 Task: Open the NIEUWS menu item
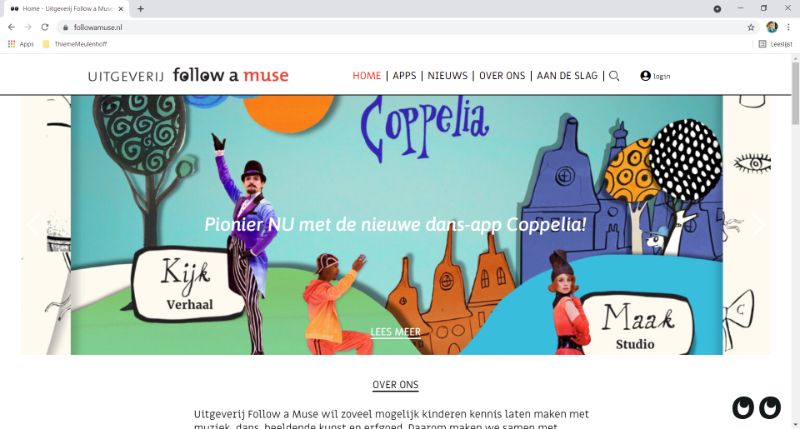(447, 75)
